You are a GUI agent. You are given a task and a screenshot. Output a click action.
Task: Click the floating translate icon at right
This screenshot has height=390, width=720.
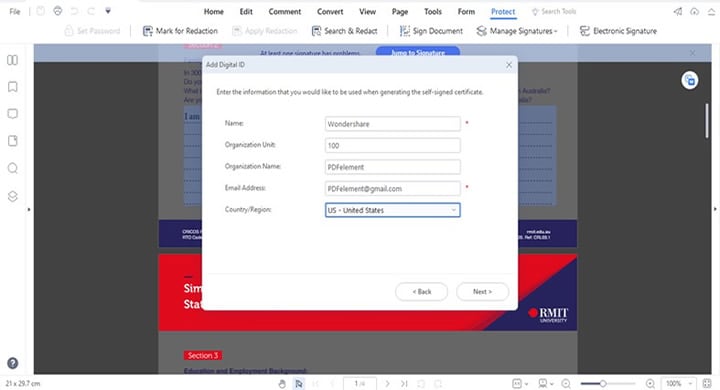[x=690, y=80]
